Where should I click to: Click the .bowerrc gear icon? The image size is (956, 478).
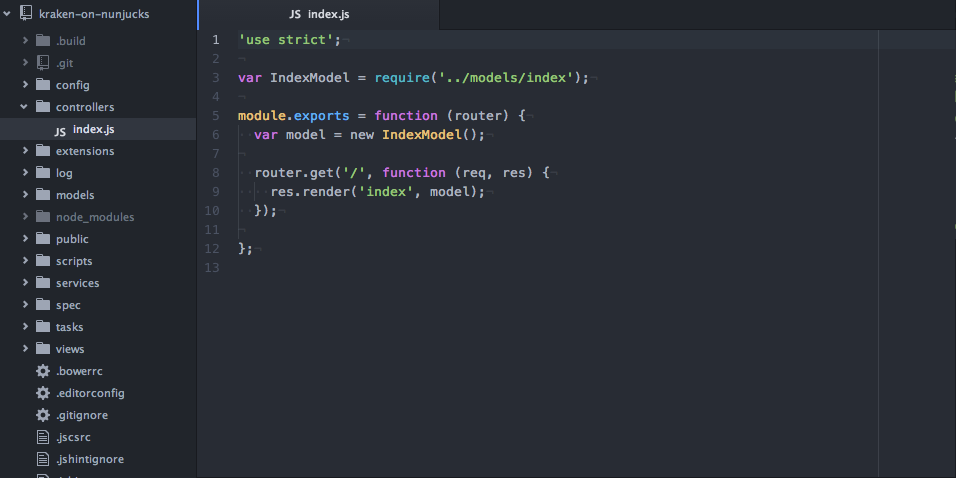[42, 371]
